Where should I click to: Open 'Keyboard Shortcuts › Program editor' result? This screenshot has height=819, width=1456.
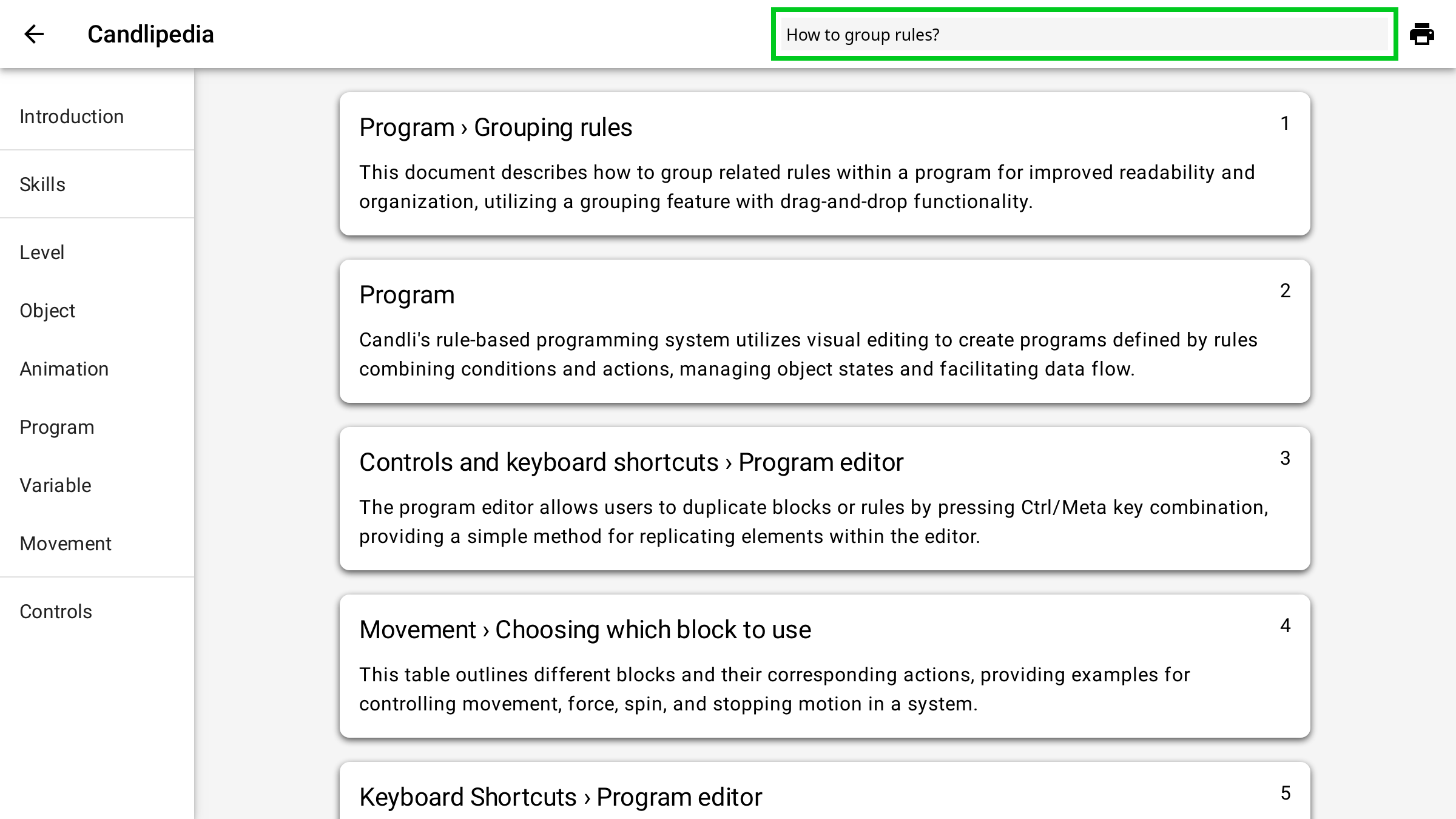click(561, 797)
